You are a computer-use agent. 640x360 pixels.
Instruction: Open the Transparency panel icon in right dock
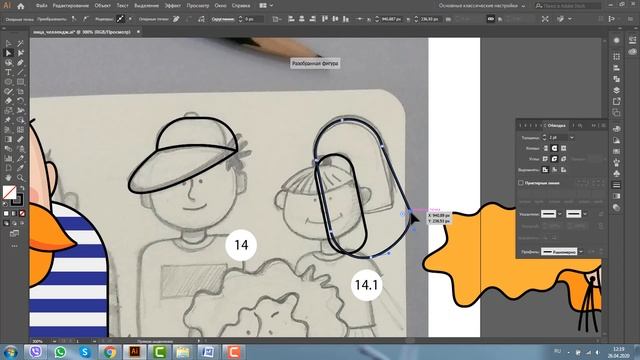(x=617, y=207)
